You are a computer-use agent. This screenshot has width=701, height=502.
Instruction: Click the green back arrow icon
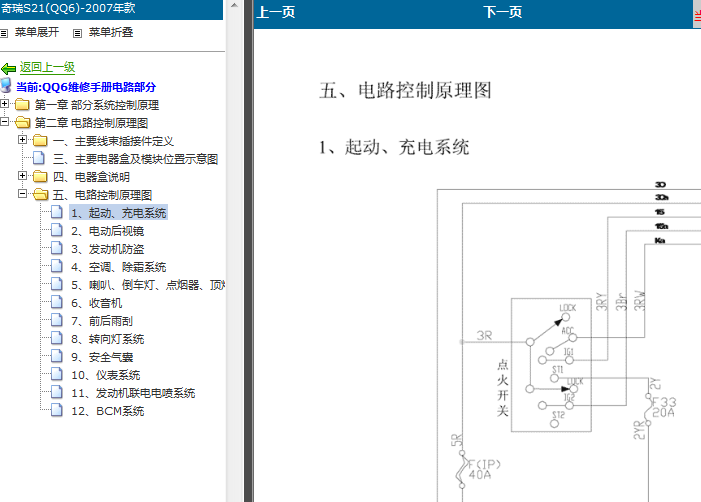click(x=8, y=69)
